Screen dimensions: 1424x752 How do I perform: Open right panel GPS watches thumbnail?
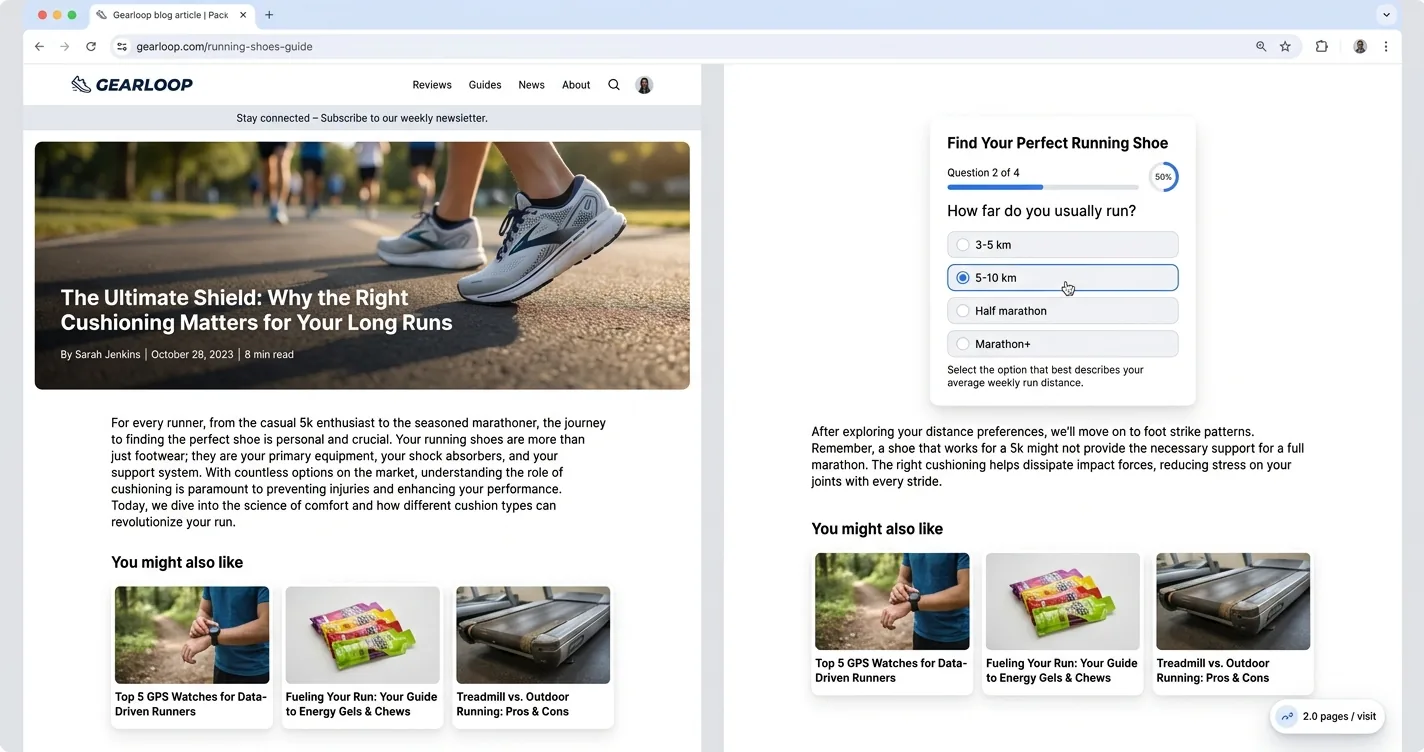point(892,601)
